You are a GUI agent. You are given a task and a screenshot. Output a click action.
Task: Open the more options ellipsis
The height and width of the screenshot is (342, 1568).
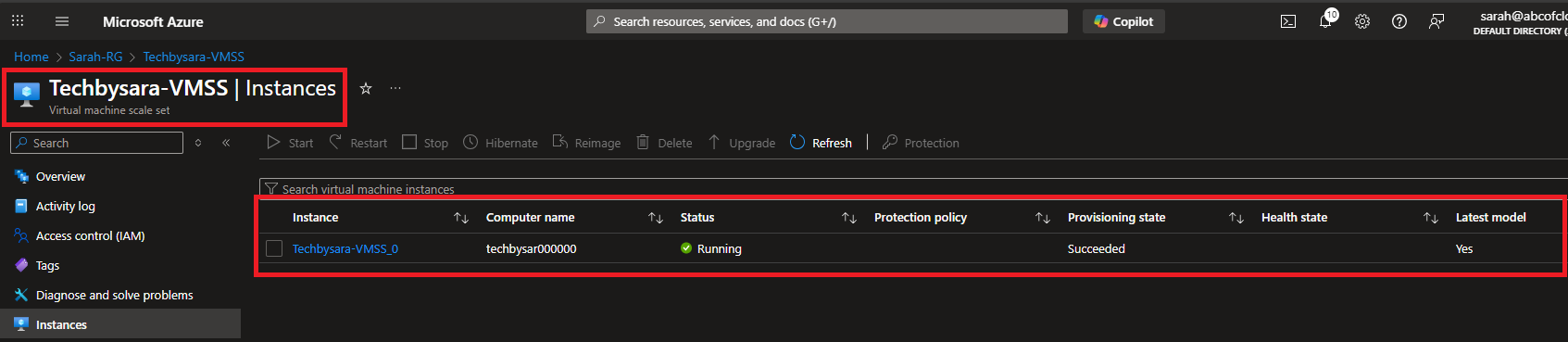[x=395, y=88]
